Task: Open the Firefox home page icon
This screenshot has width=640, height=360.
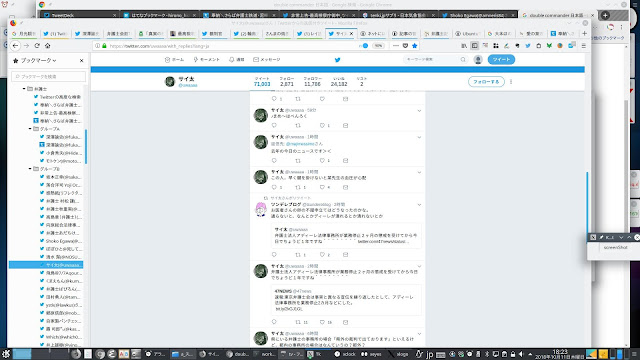Action: (x=47, y=46)
